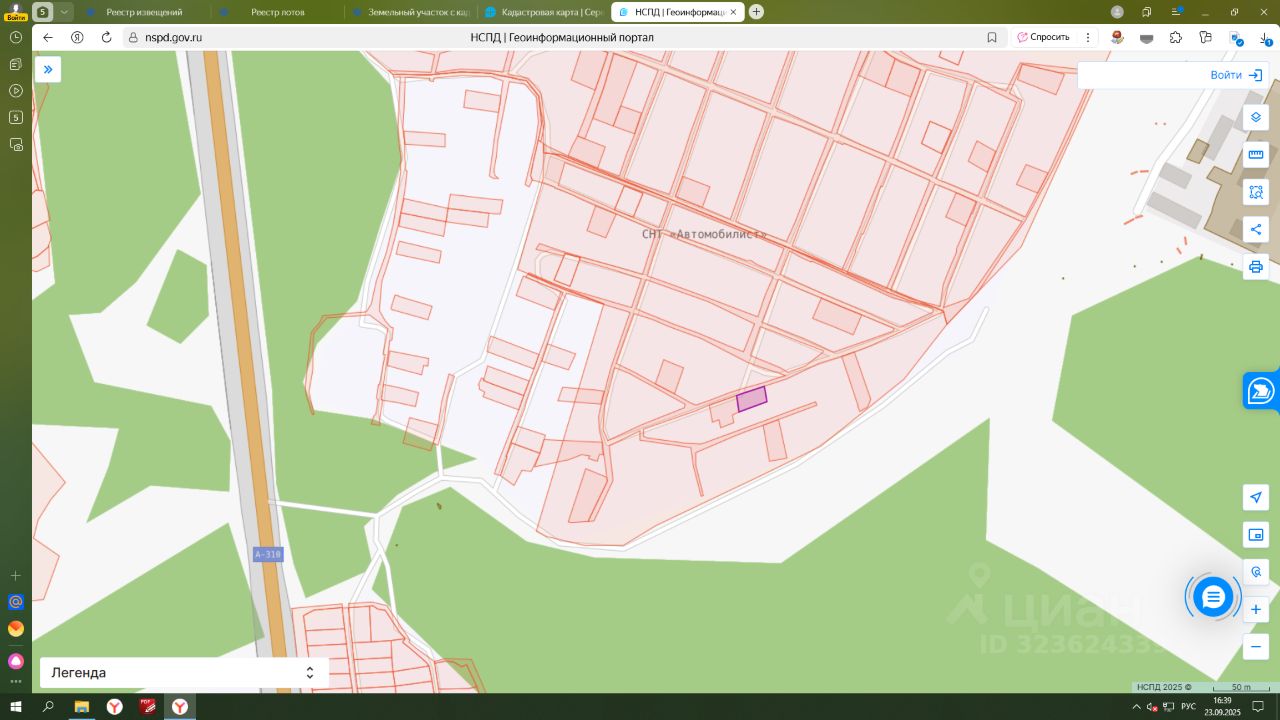Center map on my location

(x=1256, y=497)
